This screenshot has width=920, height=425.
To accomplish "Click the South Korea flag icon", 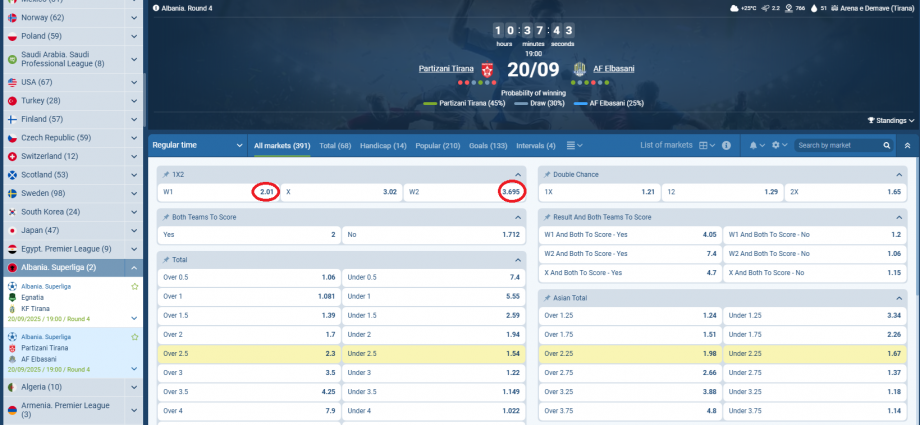I will (12, 212).
